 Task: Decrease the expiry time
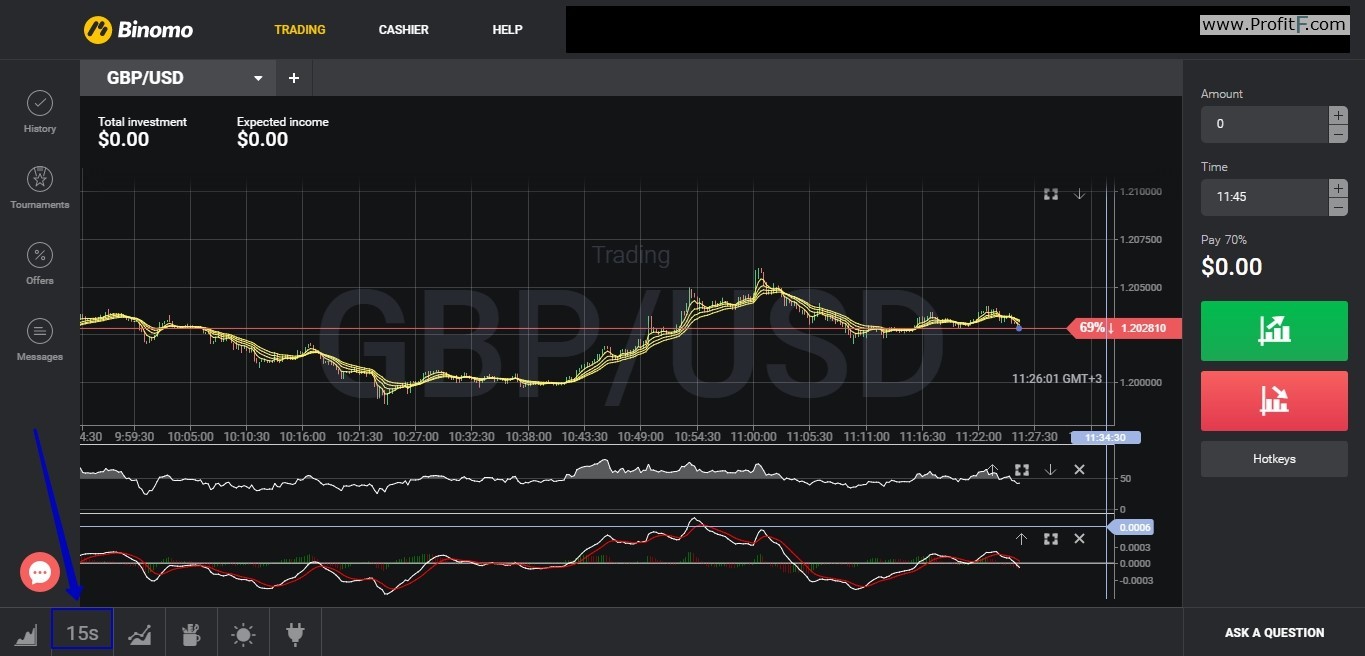pos(1338,207)
